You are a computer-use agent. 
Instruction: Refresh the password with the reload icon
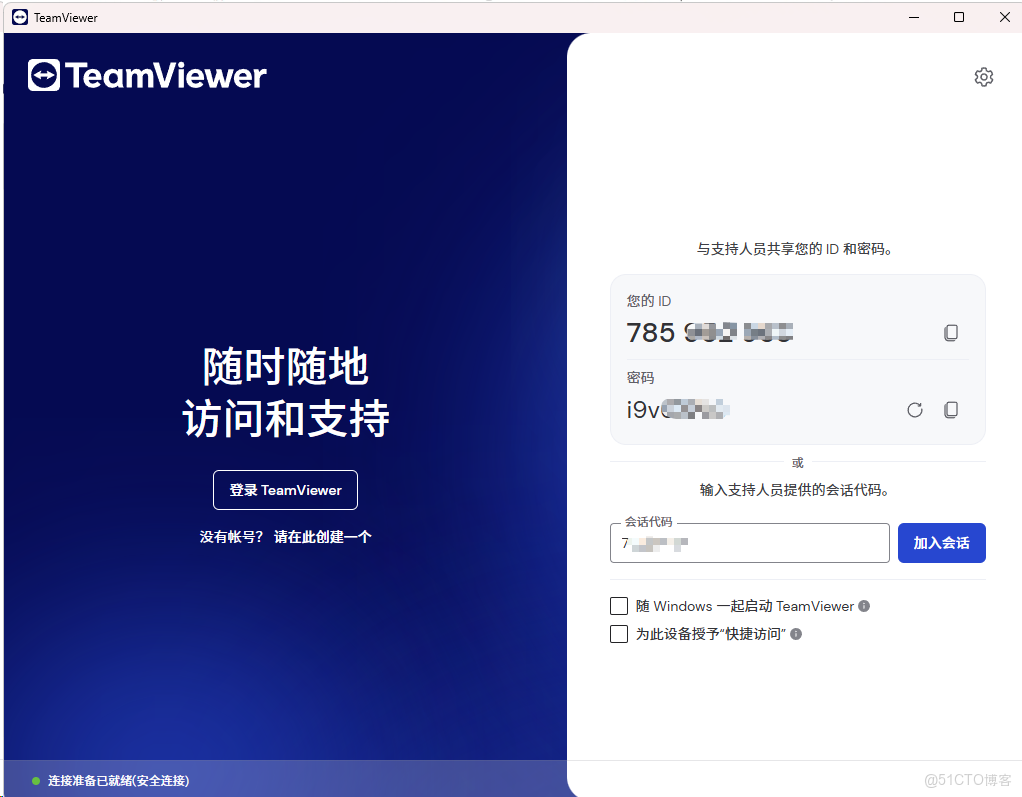click(914, 410)
